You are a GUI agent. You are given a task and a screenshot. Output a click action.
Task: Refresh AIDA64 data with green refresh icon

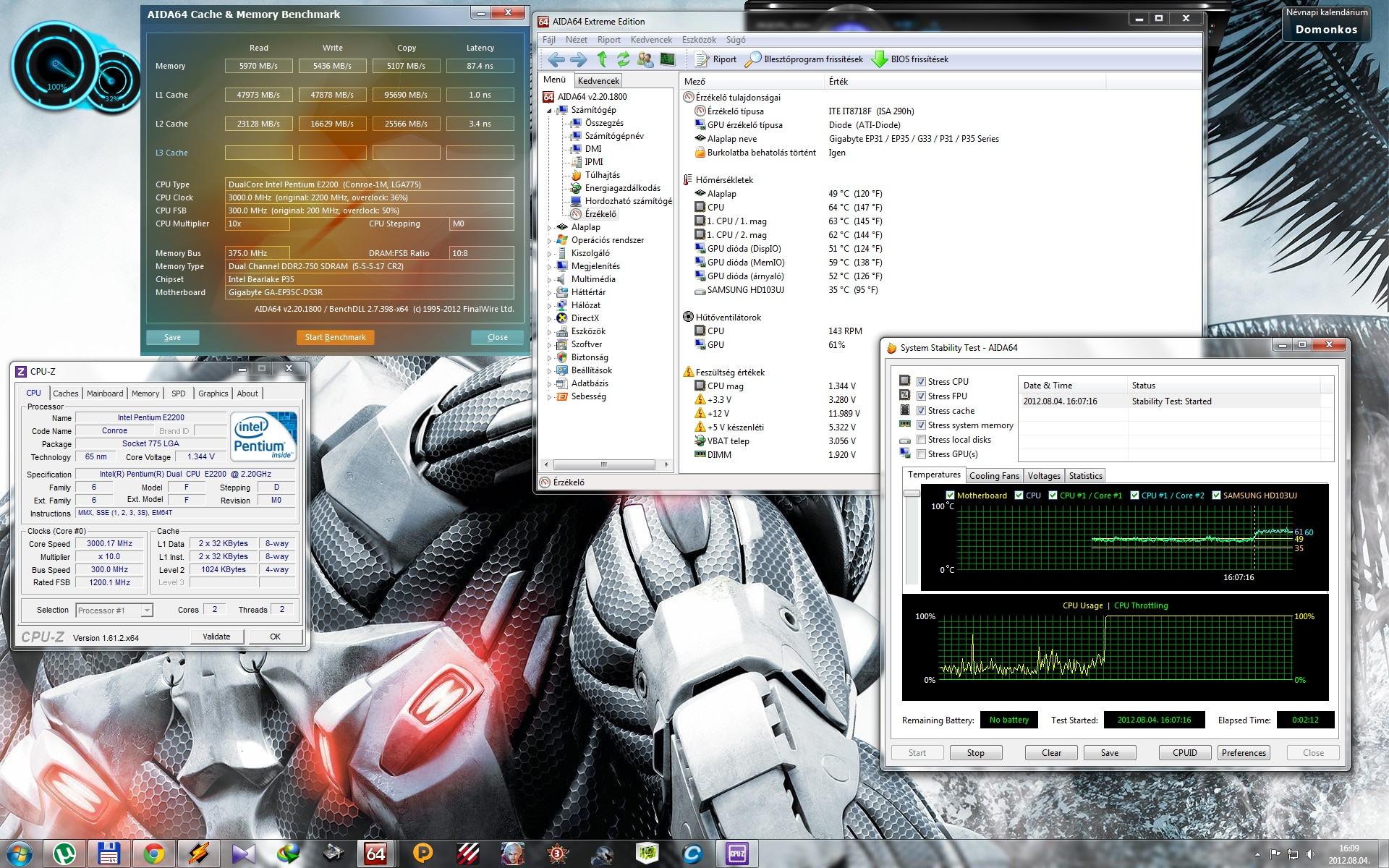(x=623, y=59)
